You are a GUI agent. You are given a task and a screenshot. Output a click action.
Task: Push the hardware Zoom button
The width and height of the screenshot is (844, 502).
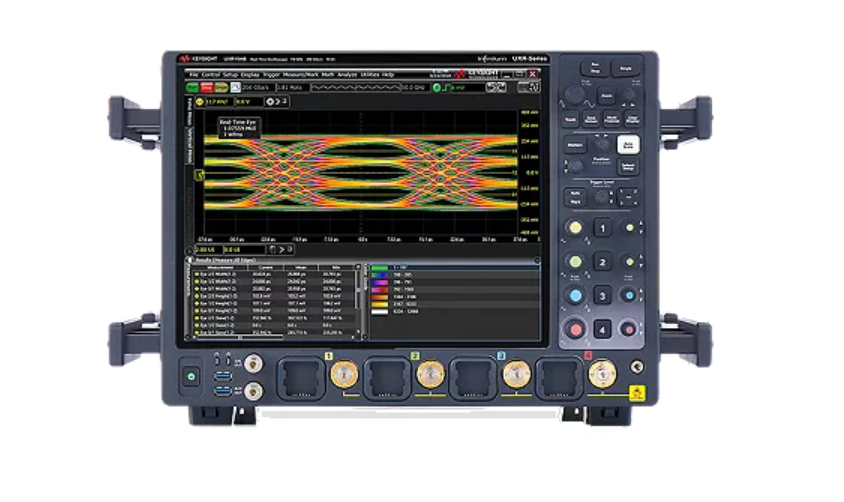606,96
